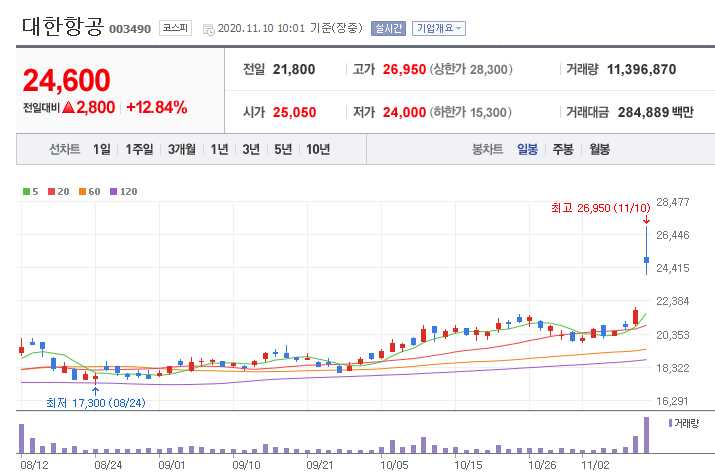Click the 2020.11.10 10:01 timestamp text
The width and height of the screenshot is (715, 476).
261,28
